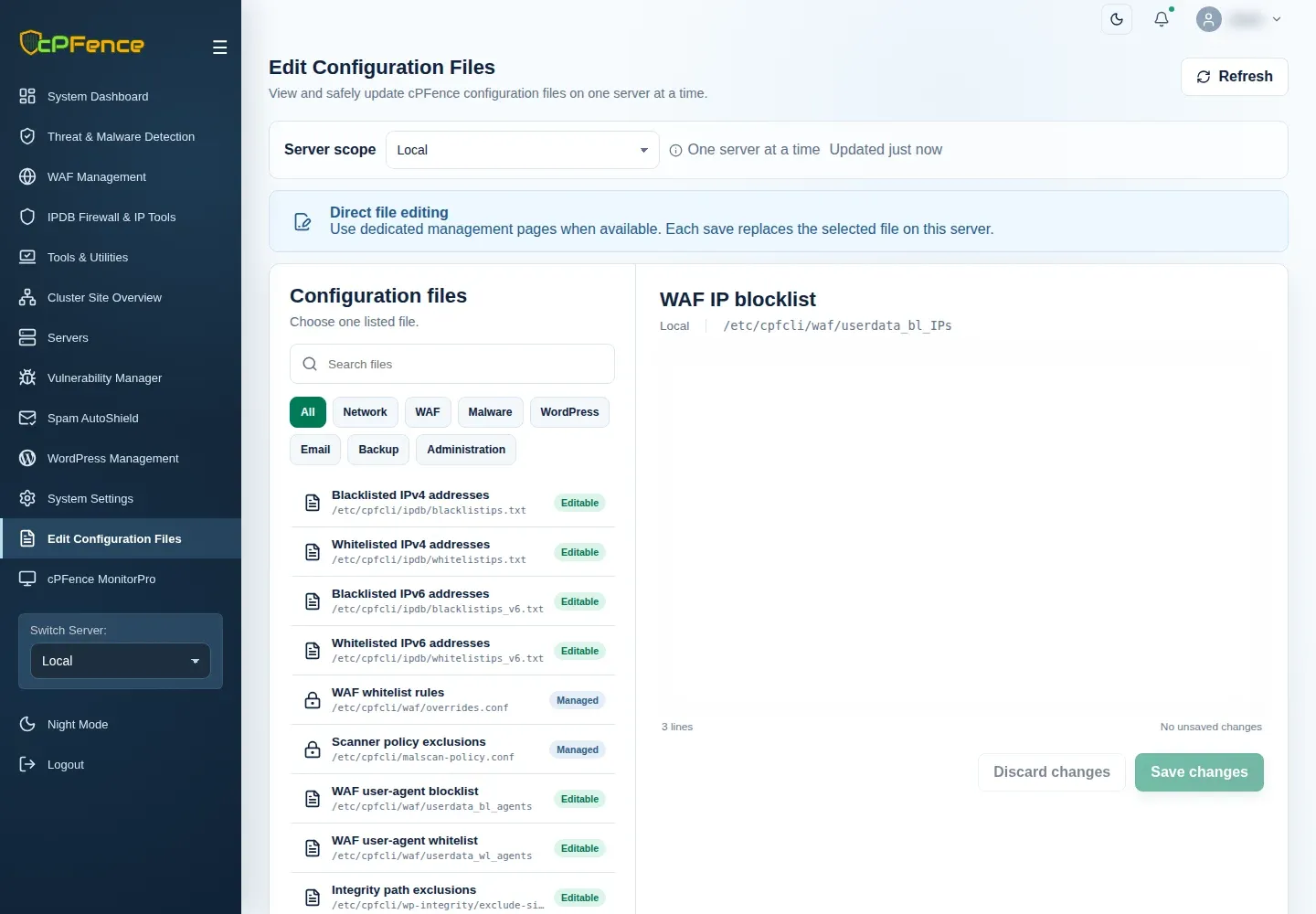Click the System Dashboard grid icon
1316x914 pixels.
pos(27,96)
